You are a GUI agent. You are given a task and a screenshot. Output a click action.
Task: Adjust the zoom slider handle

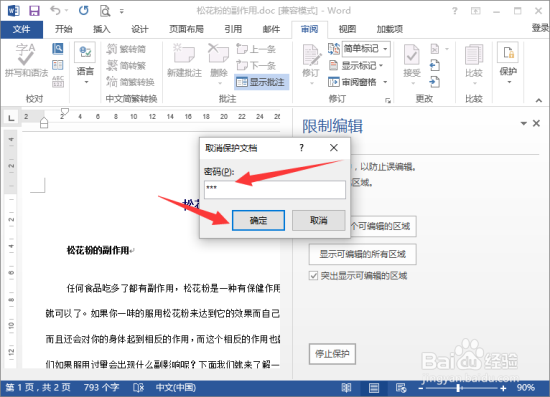pyautogui.click(x=458, y=388)
